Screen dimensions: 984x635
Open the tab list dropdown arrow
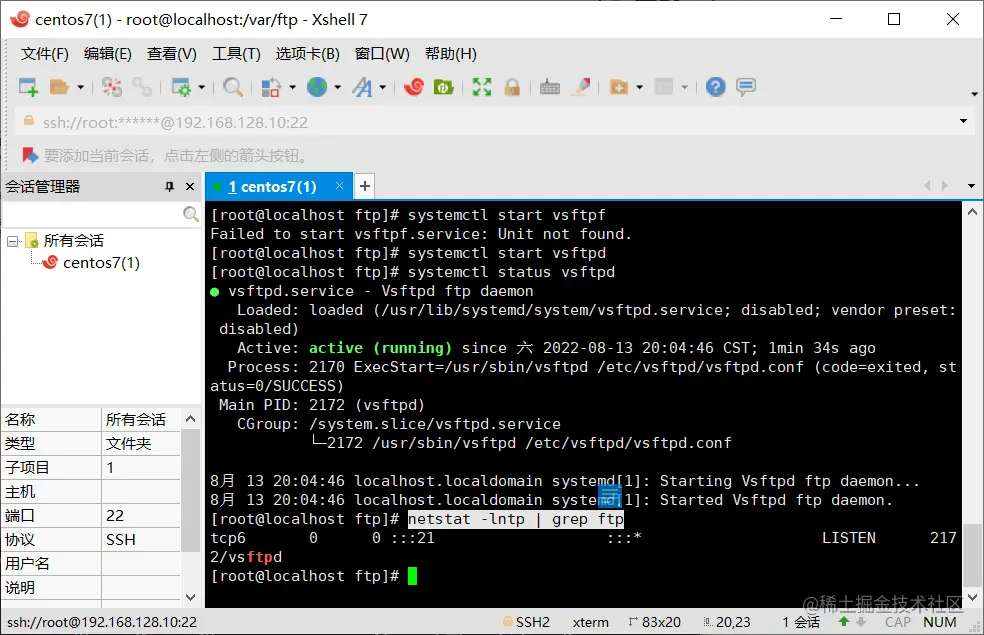point(971,186)
